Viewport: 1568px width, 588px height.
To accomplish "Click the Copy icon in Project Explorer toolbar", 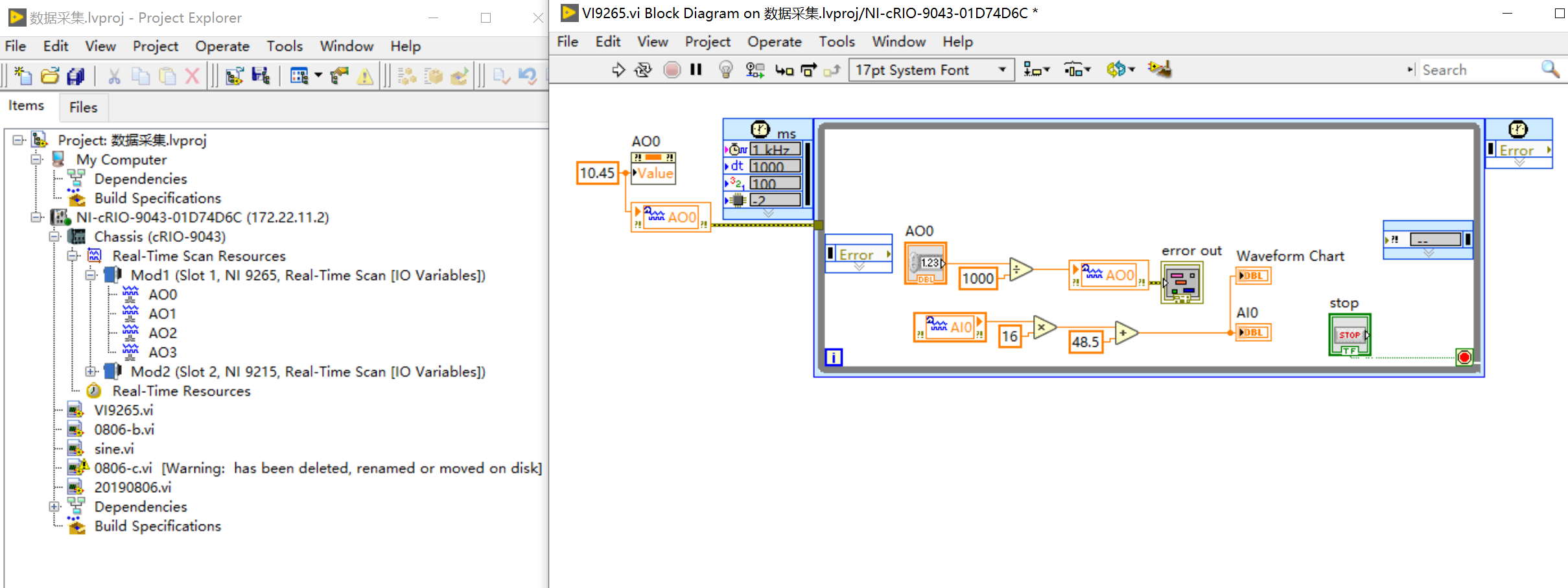I will [x=141, y=75].
